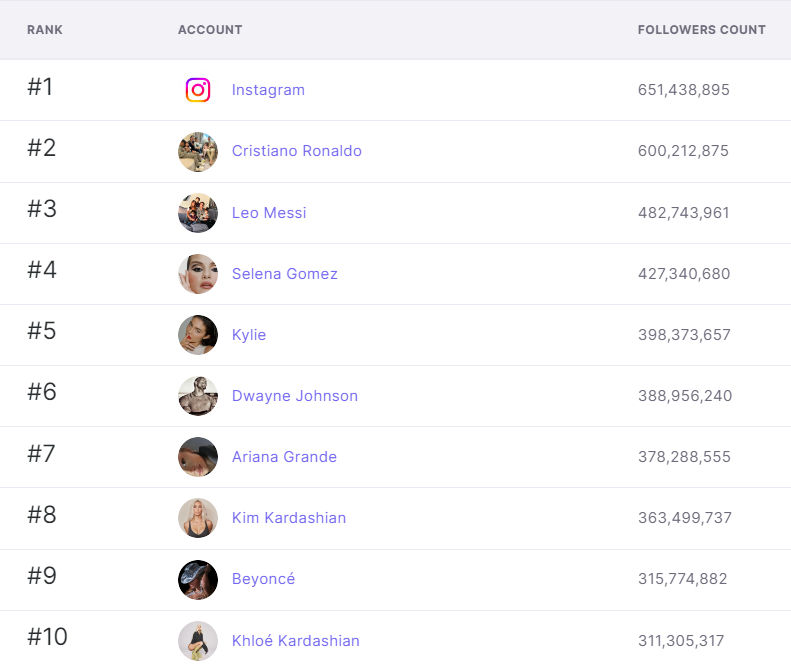Select Kim Kardashian's avatar thumbnail

coord(198,518)
